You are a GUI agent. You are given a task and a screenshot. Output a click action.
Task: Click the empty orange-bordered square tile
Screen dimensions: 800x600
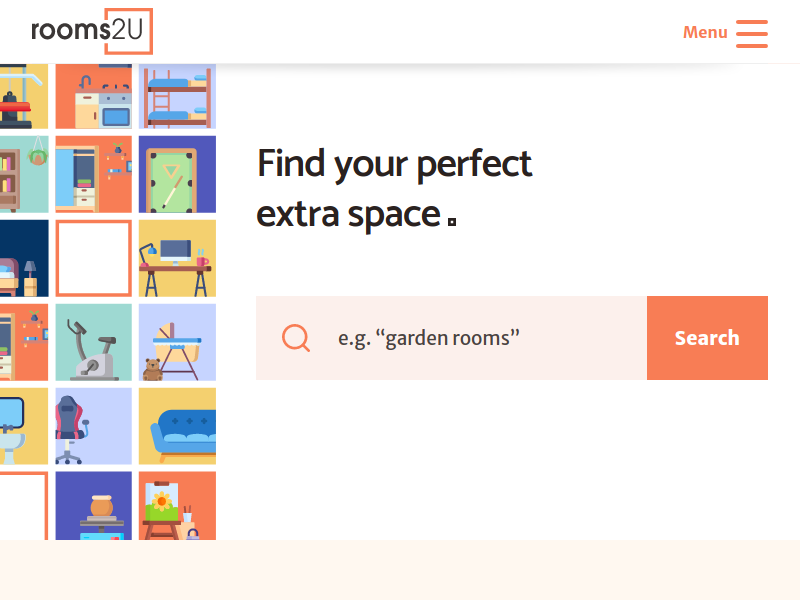click(93, 258)
